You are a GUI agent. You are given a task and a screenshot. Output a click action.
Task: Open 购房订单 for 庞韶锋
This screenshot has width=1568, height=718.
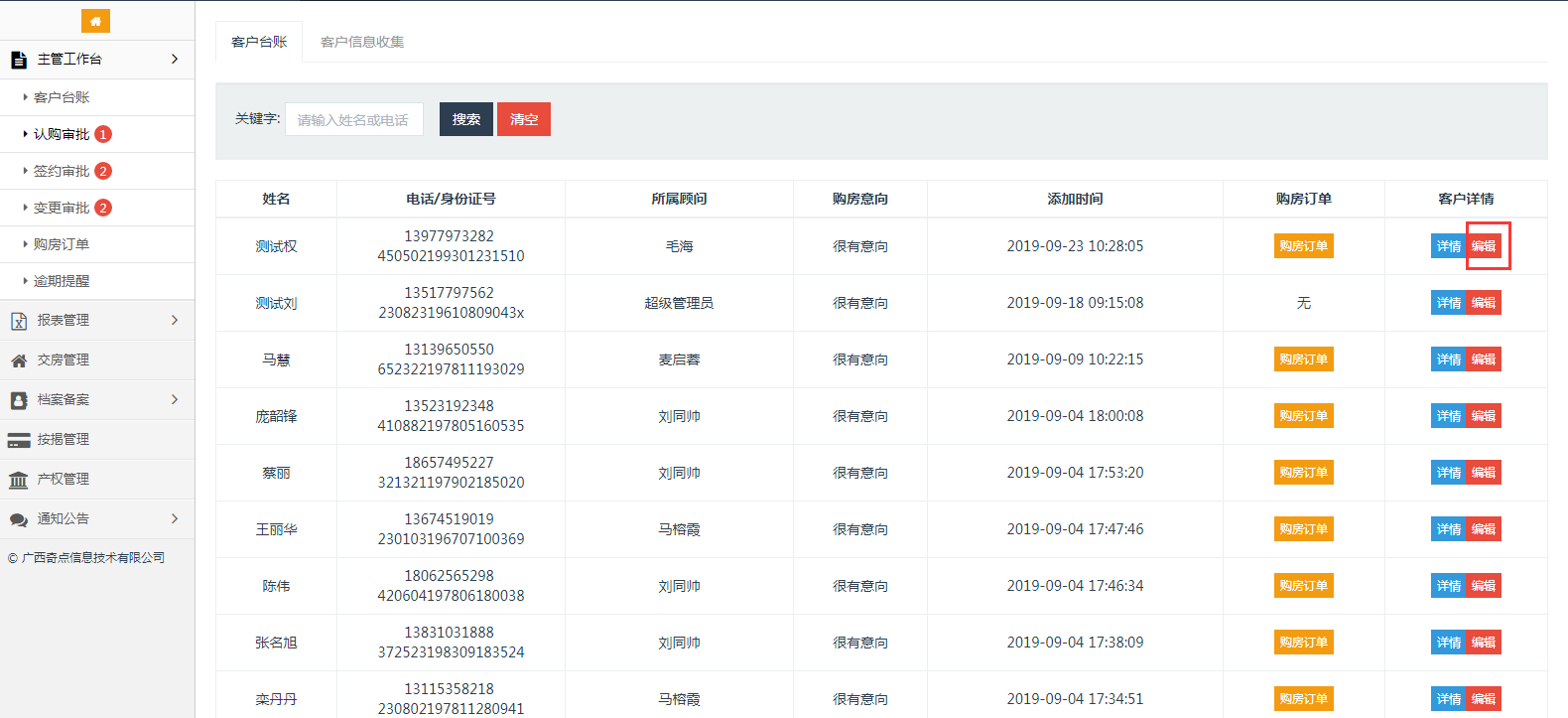click(1304, 416)
